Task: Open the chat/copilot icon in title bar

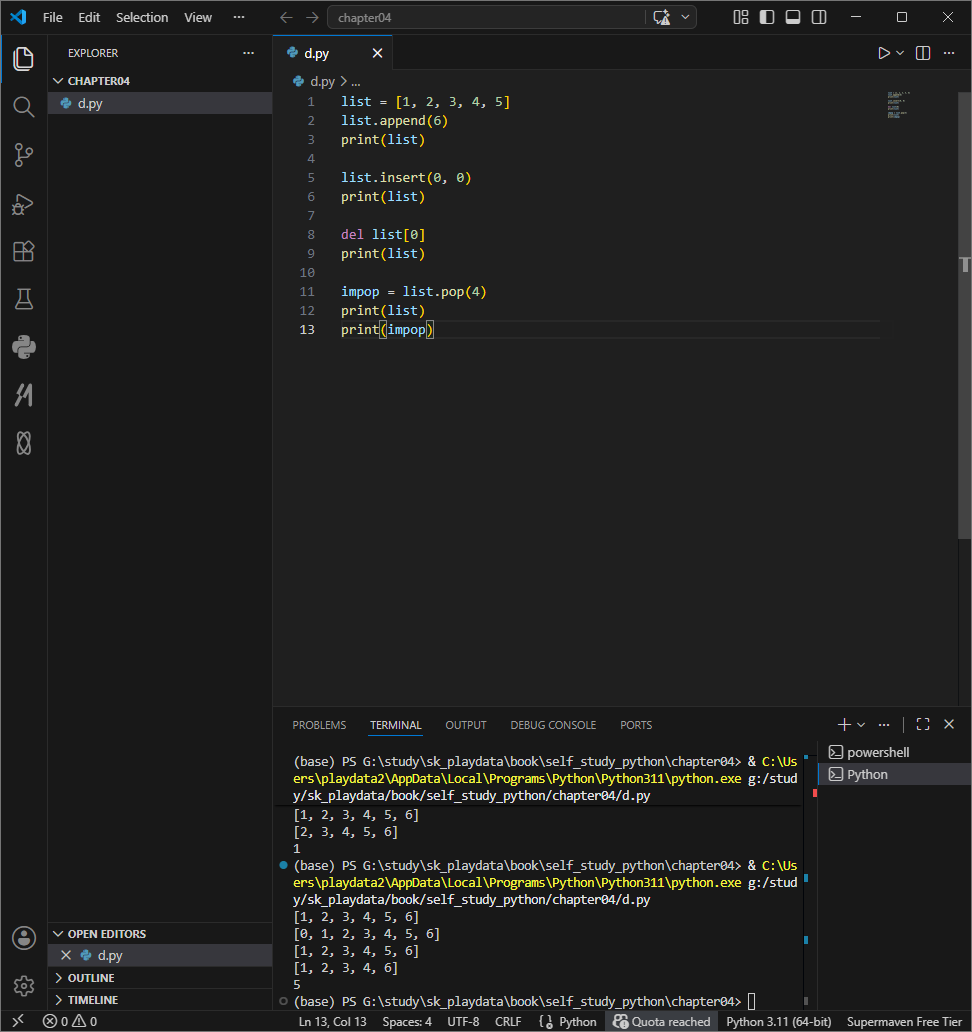Action: click(661, 18)
